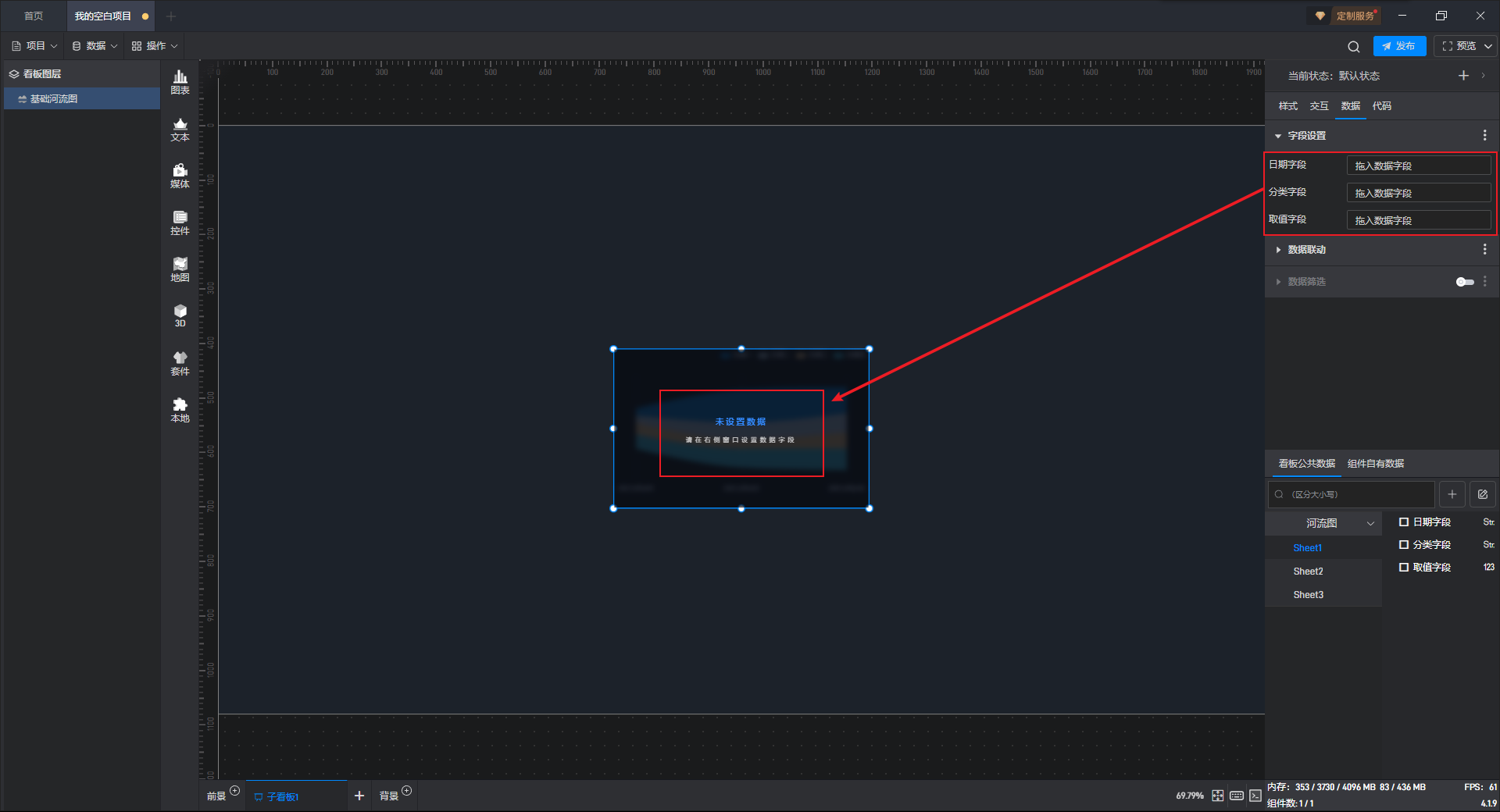Click the 定制服务 diamond icon
This screenshot has width=1500, height=812.
coord(1320,16)
